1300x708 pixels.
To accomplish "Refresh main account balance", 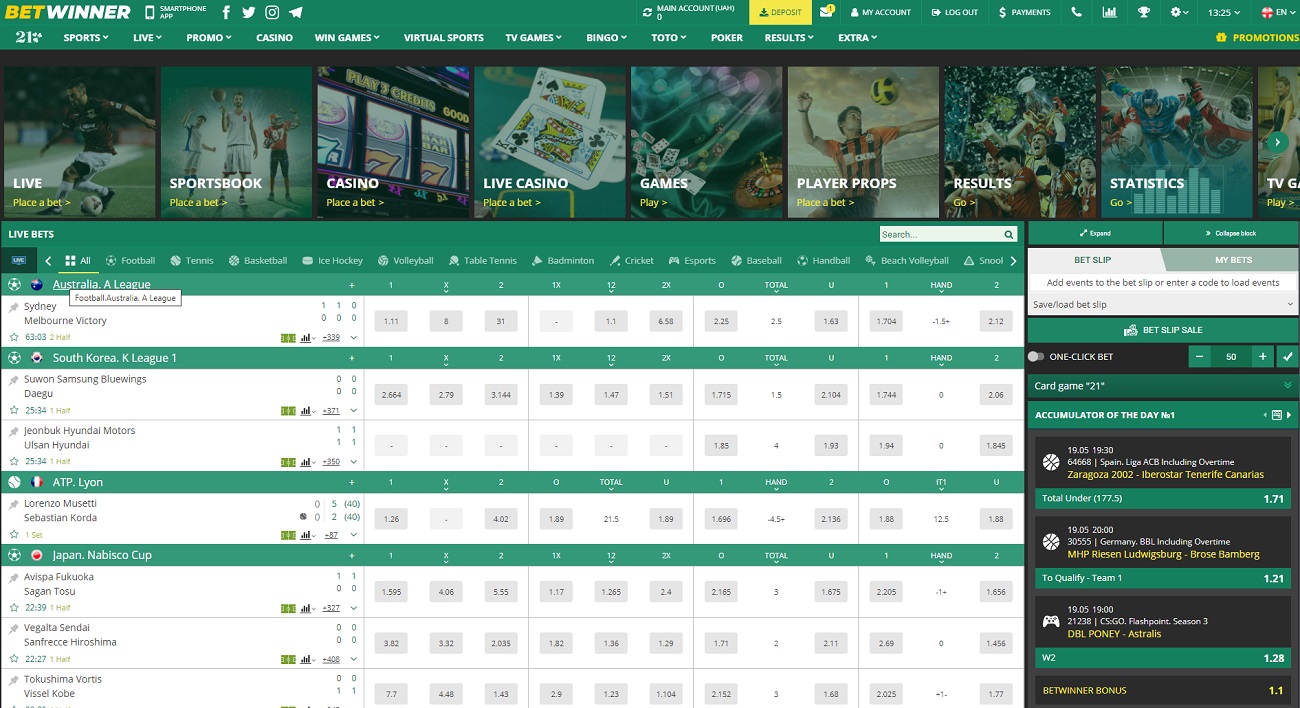I will [x=648, y=13].
